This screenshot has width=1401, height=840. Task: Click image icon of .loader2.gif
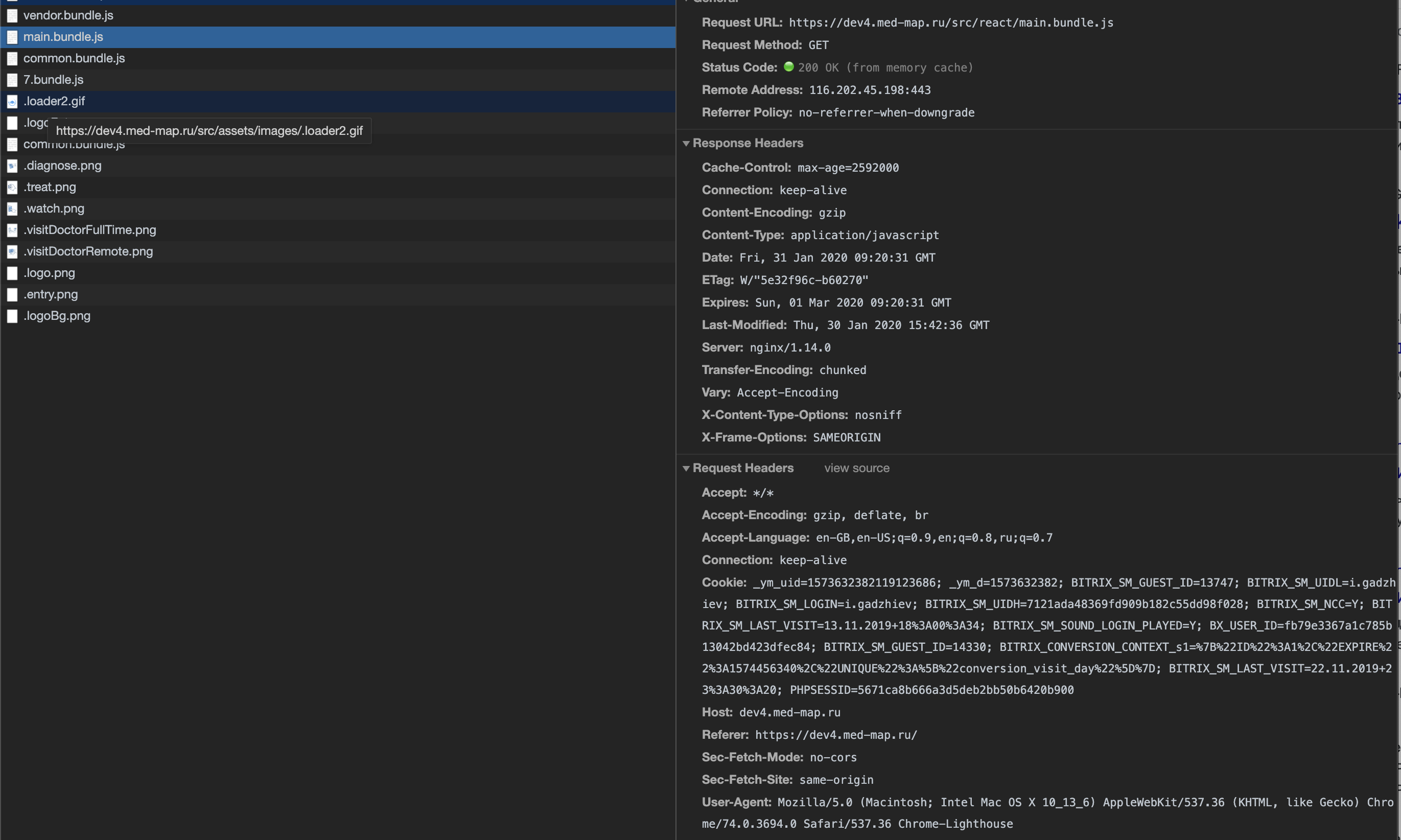pyautogui.click(x=12, y=102)
